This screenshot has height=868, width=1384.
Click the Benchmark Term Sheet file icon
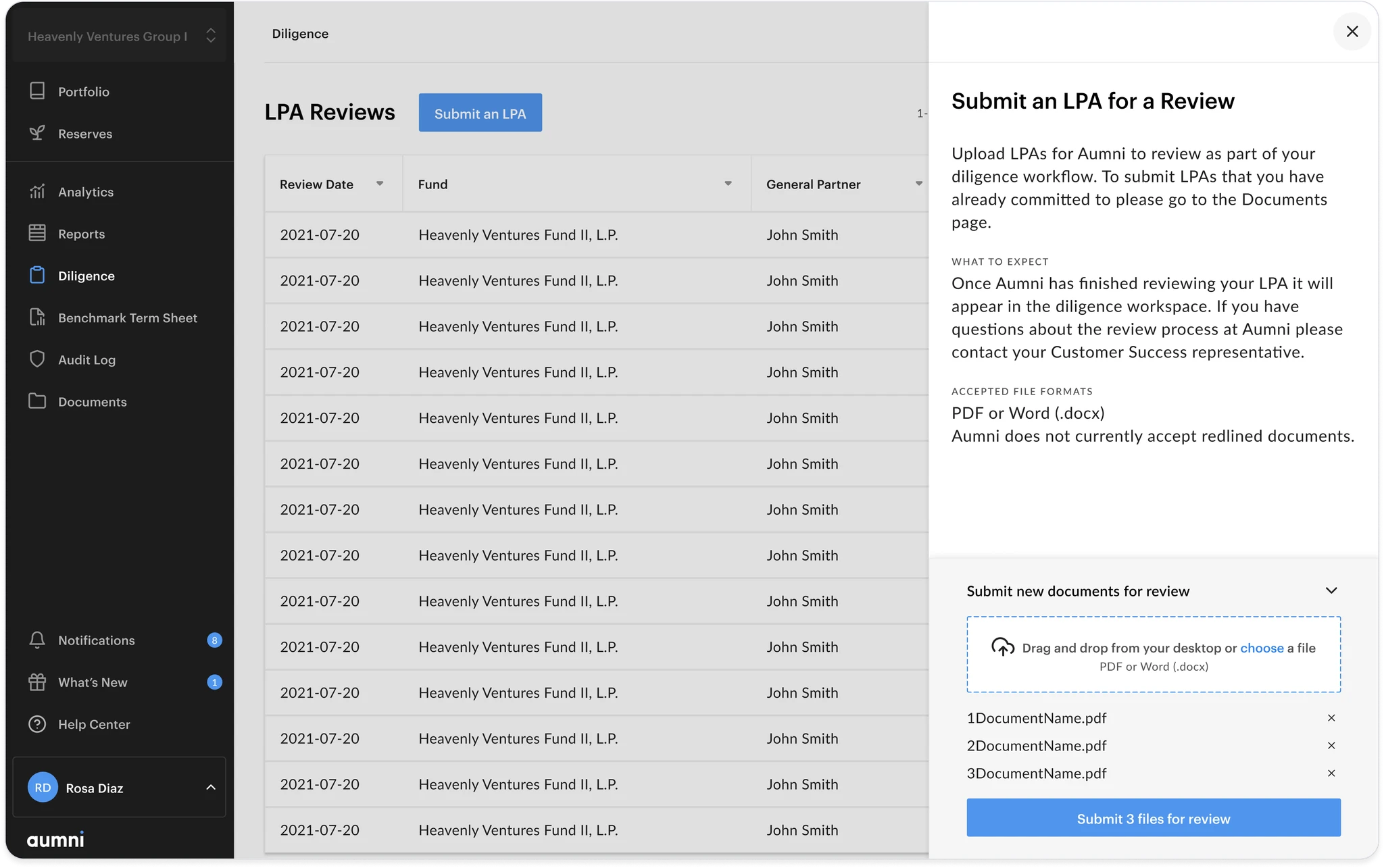tap(37, 317)
